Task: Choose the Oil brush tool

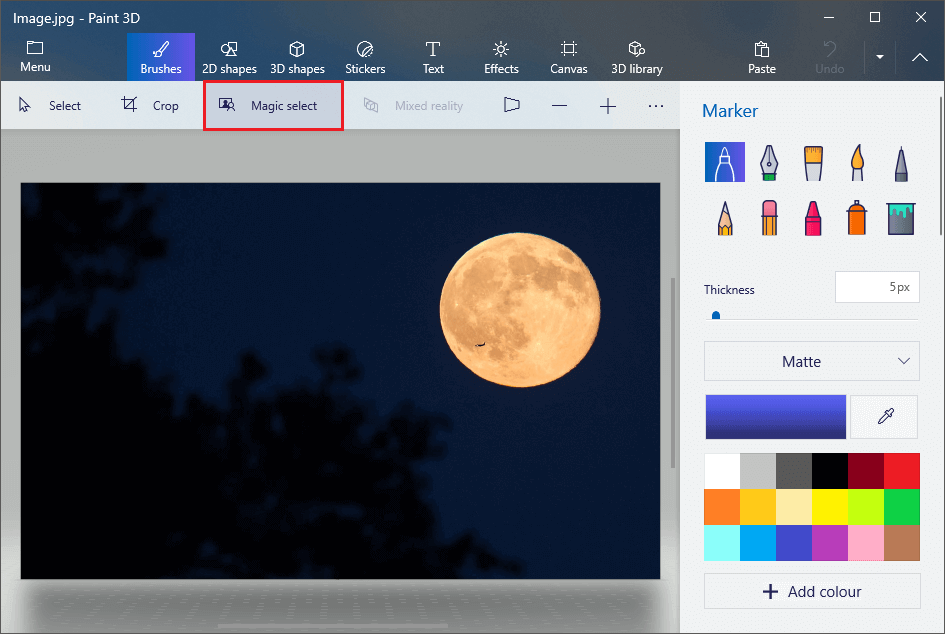Action: click(813, 162)
